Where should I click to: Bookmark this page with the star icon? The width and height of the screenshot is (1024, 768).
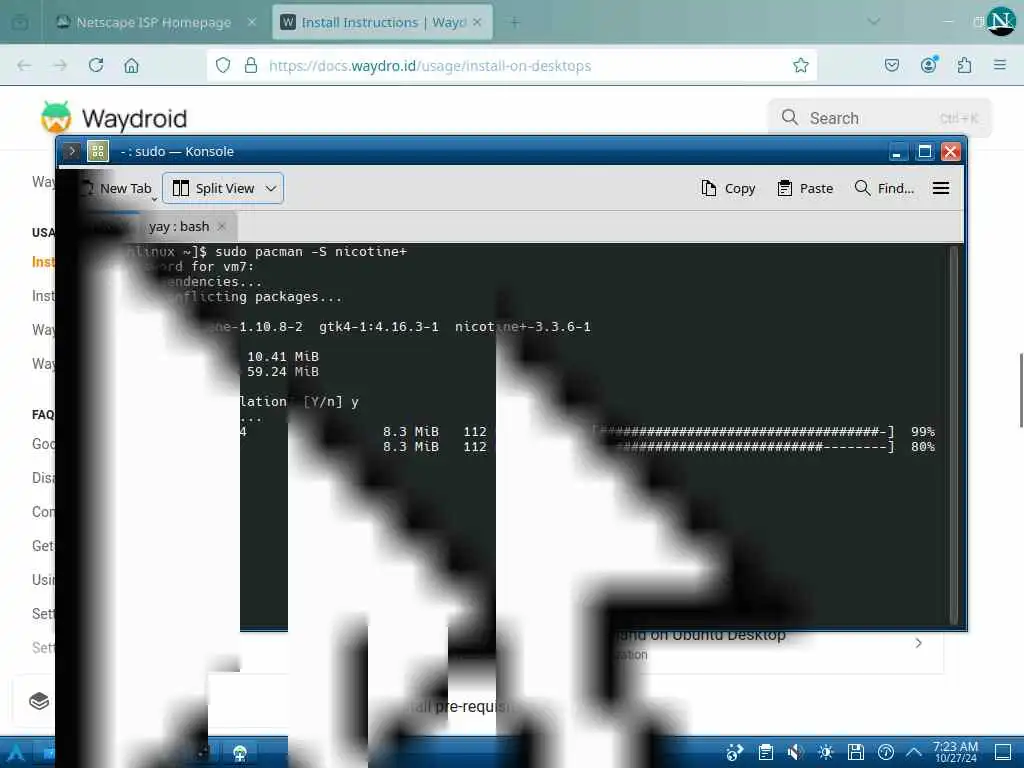(x=801, y=65)
